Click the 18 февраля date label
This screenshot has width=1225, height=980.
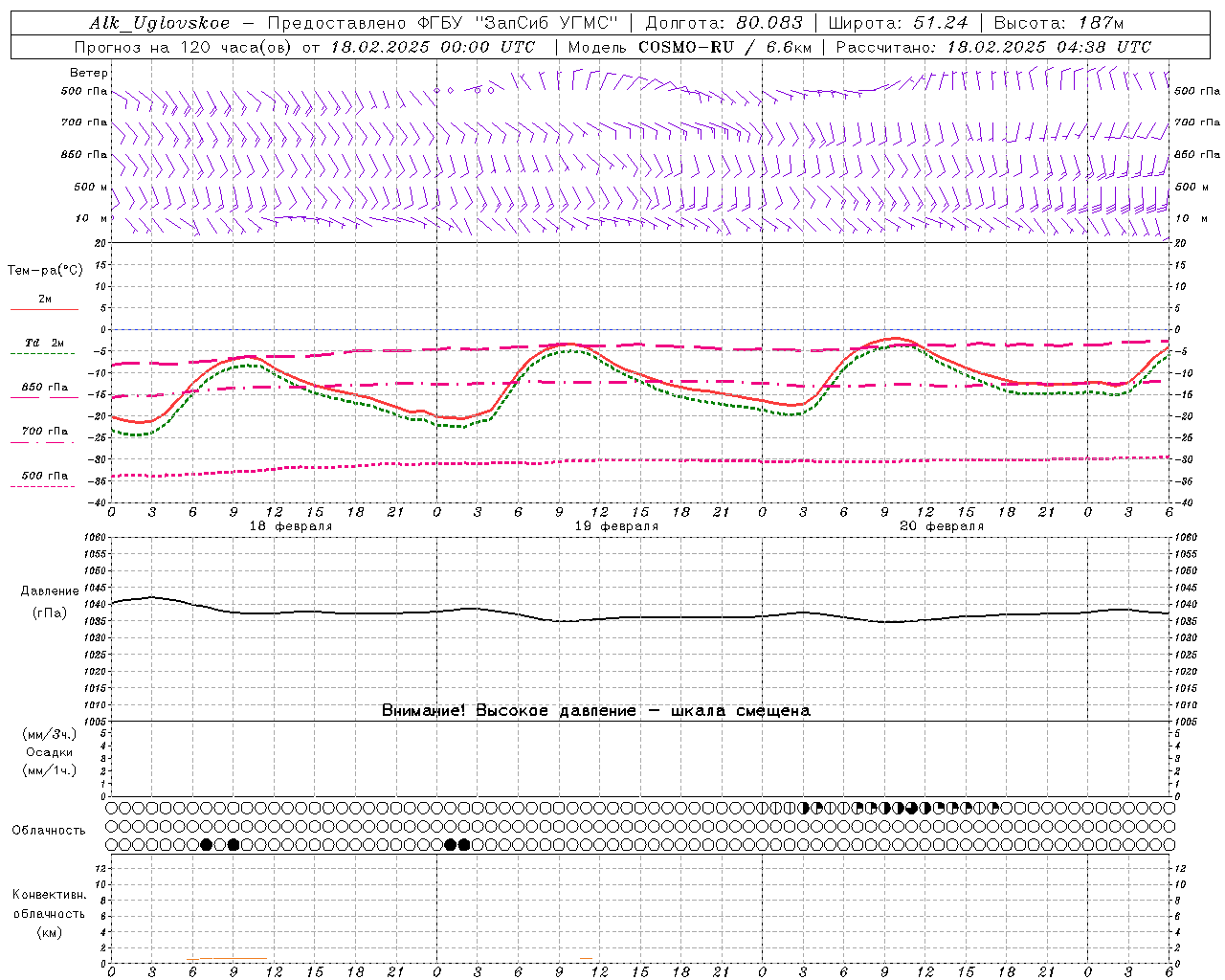291,526
